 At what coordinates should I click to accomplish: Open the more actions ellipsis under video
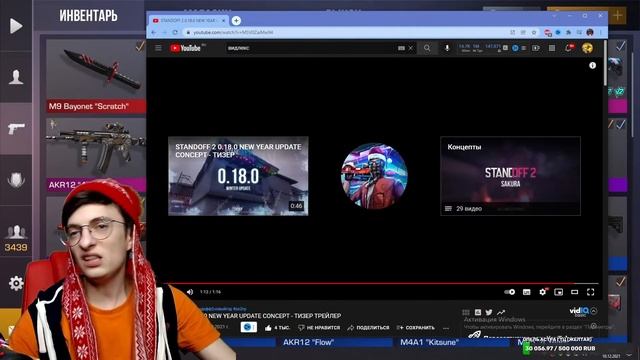tap(446, 328)
